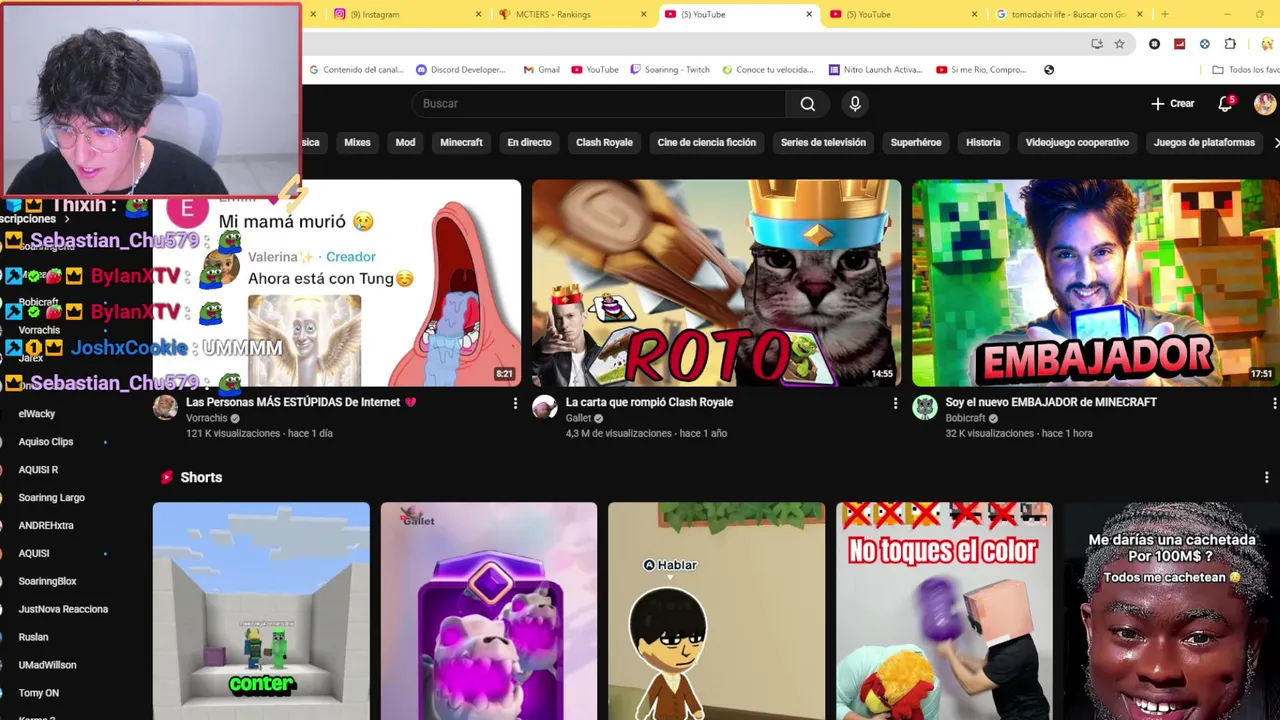The width and height of the screenshot is (1280, 720).
Task: Select the Clash Royale filter chip
Action: click(x=604, y=143)
